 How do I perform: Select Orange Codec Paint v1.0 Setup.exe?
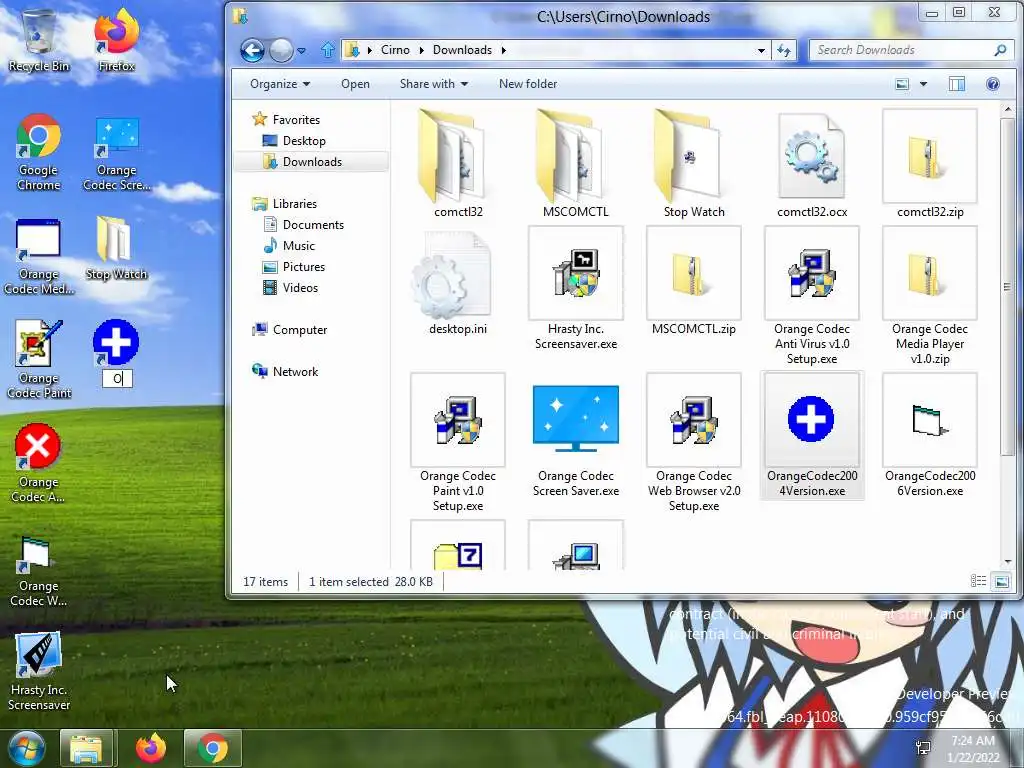point(457,443)
